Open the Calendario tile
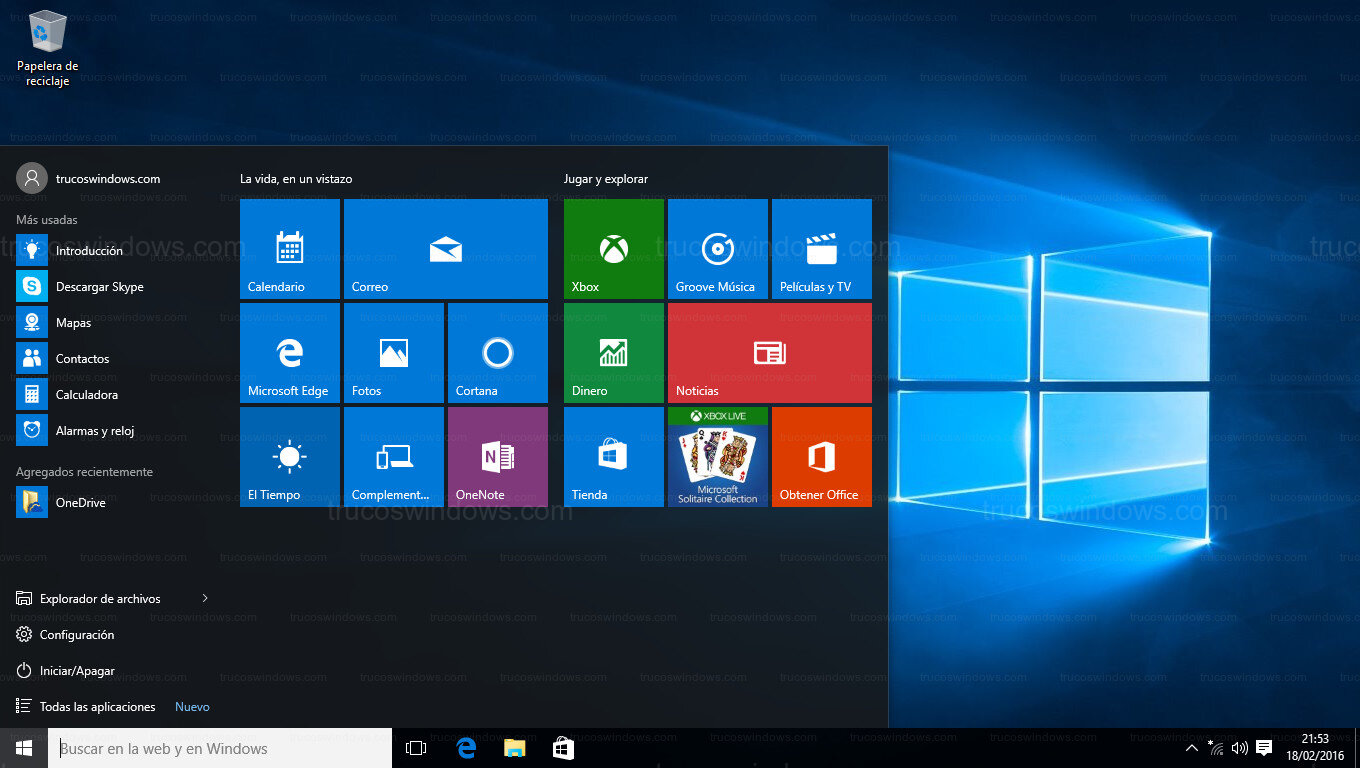Image resolution: width=1360 pixels, height=768 pixels. pos(289,249)
